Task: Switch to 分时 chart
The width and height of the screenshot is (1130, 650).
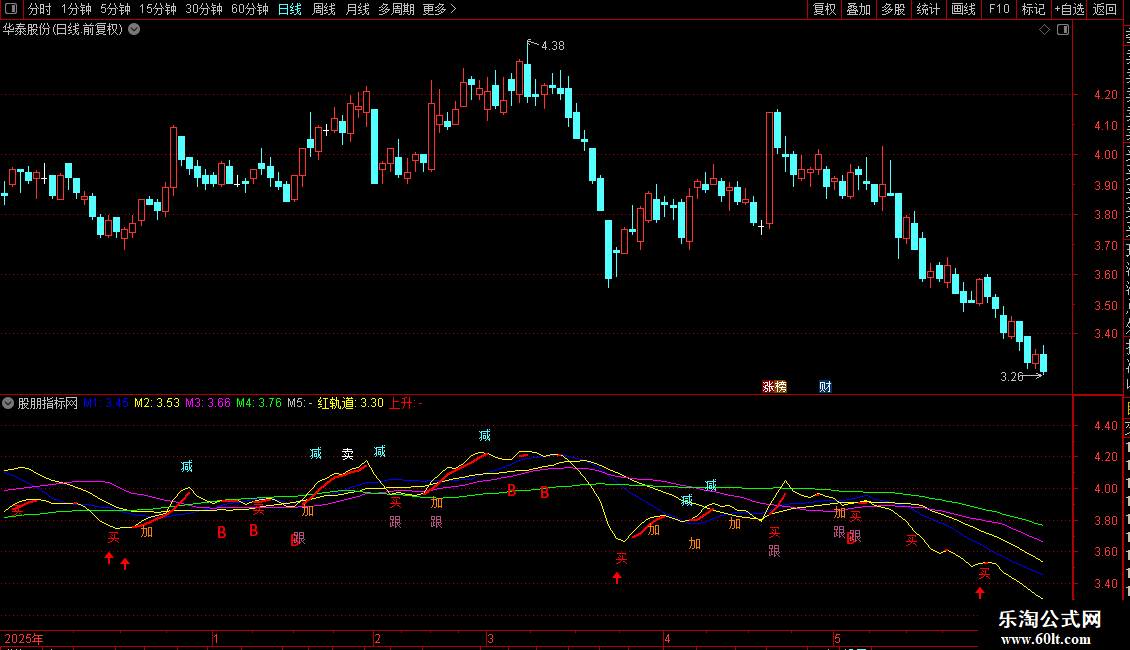Action: coord(40,9)
